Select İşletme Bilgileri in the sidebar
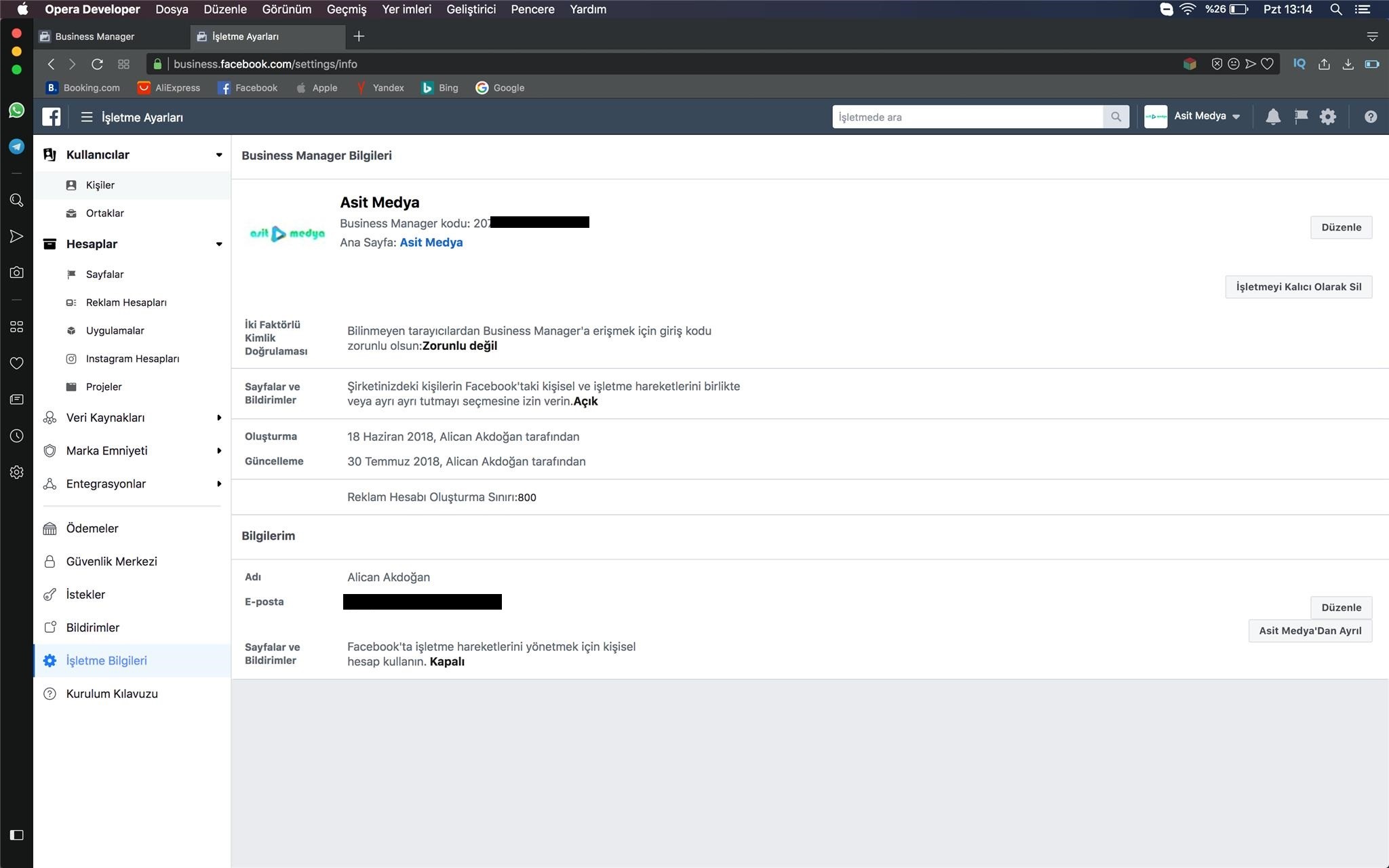The image size is (1389, 868). [132, 660]
